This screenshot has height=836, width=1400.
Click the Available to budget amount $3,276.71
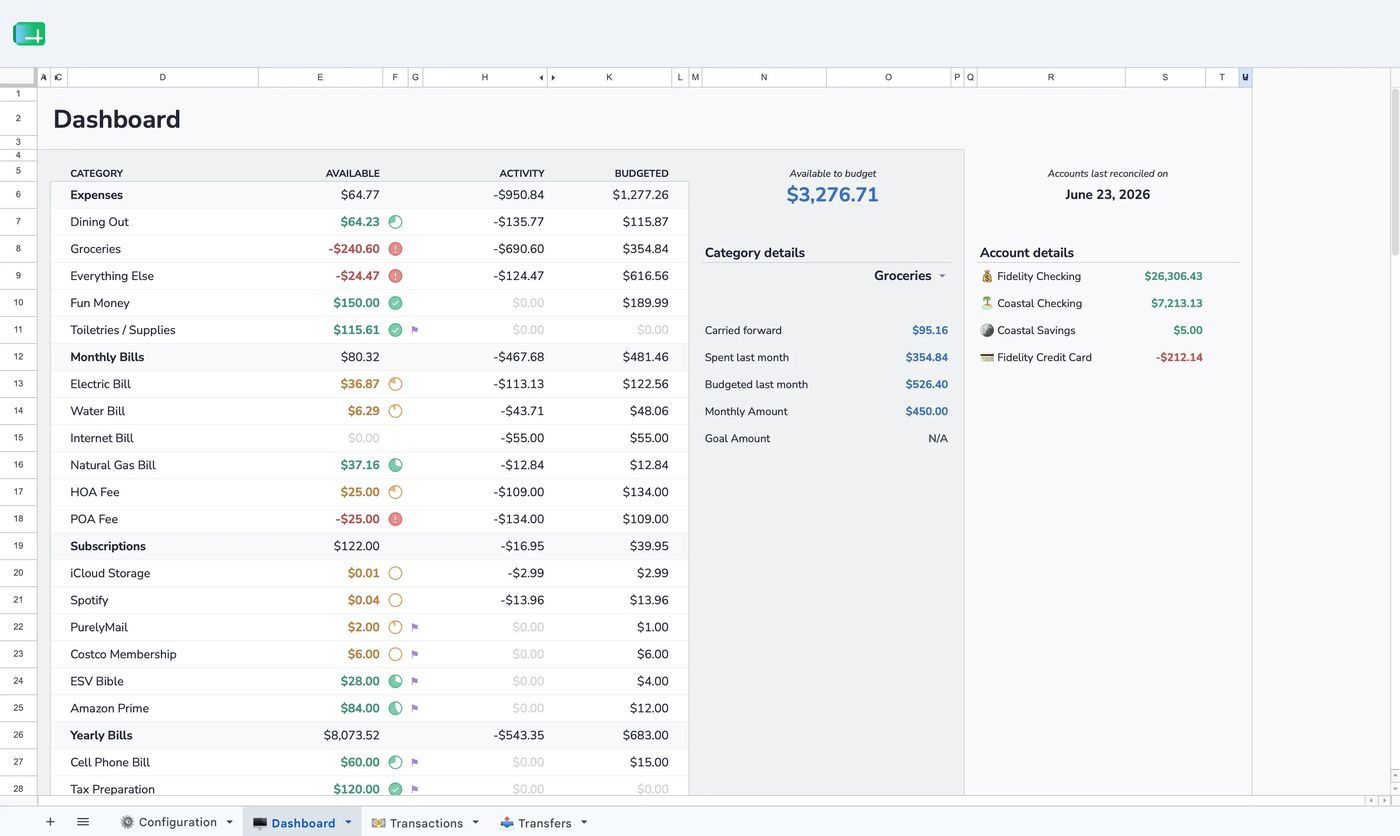coord(832,195)
